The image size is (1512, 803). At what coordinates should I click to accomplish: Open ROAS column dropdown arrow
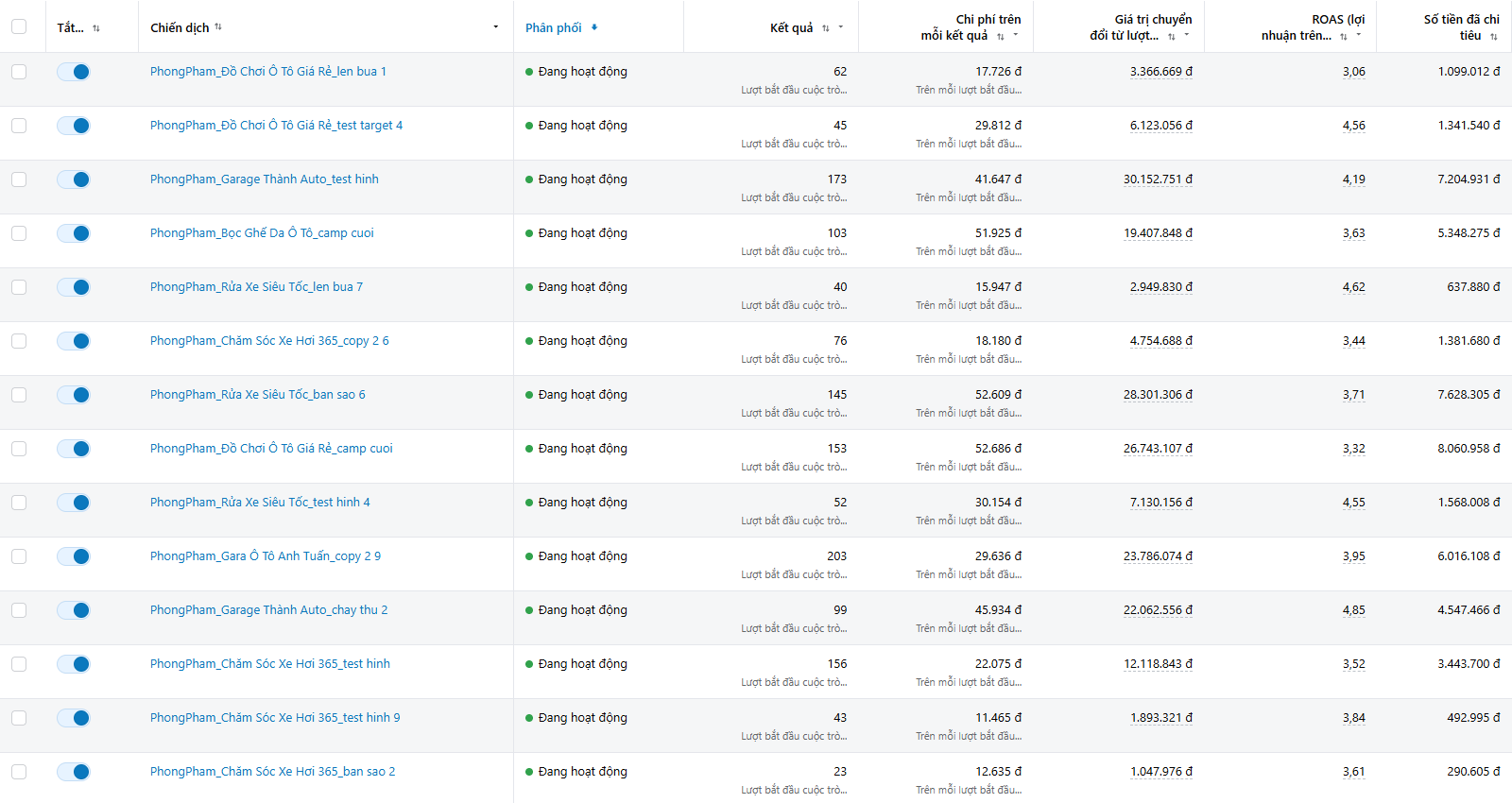(x=1359, y=35)
